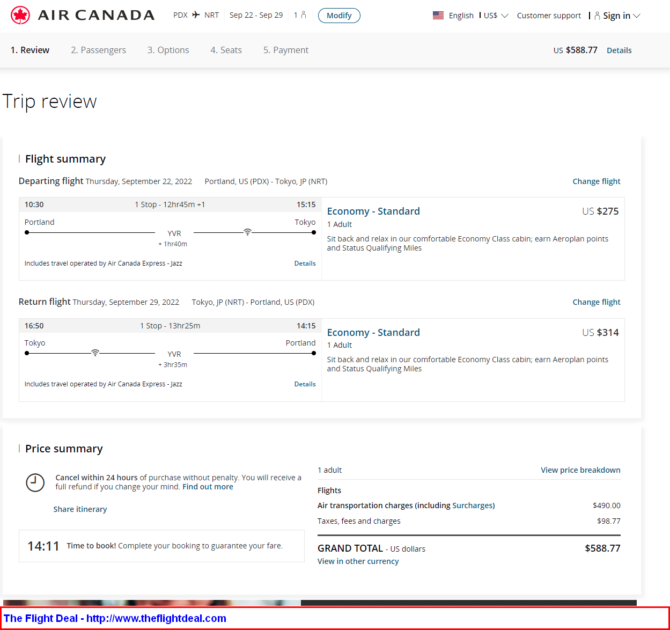This screenshot has height=630, width=670.
Task: Click the YVR stop on departing flight
Action: pyautogui.click(x=174, y=233)
